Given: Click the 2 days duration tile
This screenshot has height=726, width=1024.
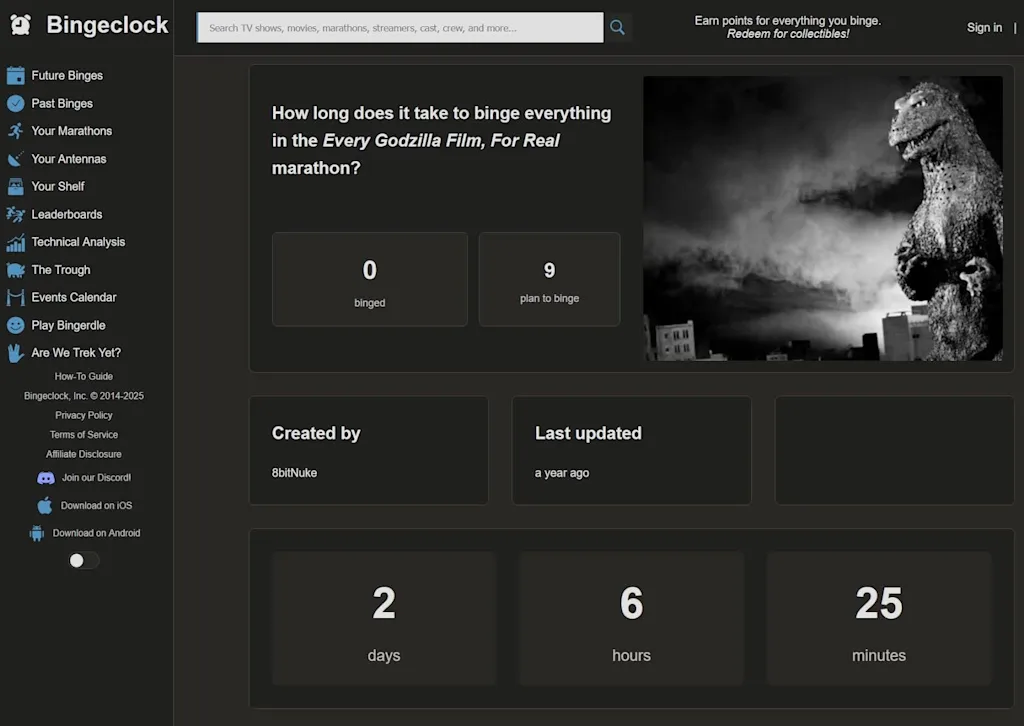Looking at the screenshot, I should pos(384,618).
